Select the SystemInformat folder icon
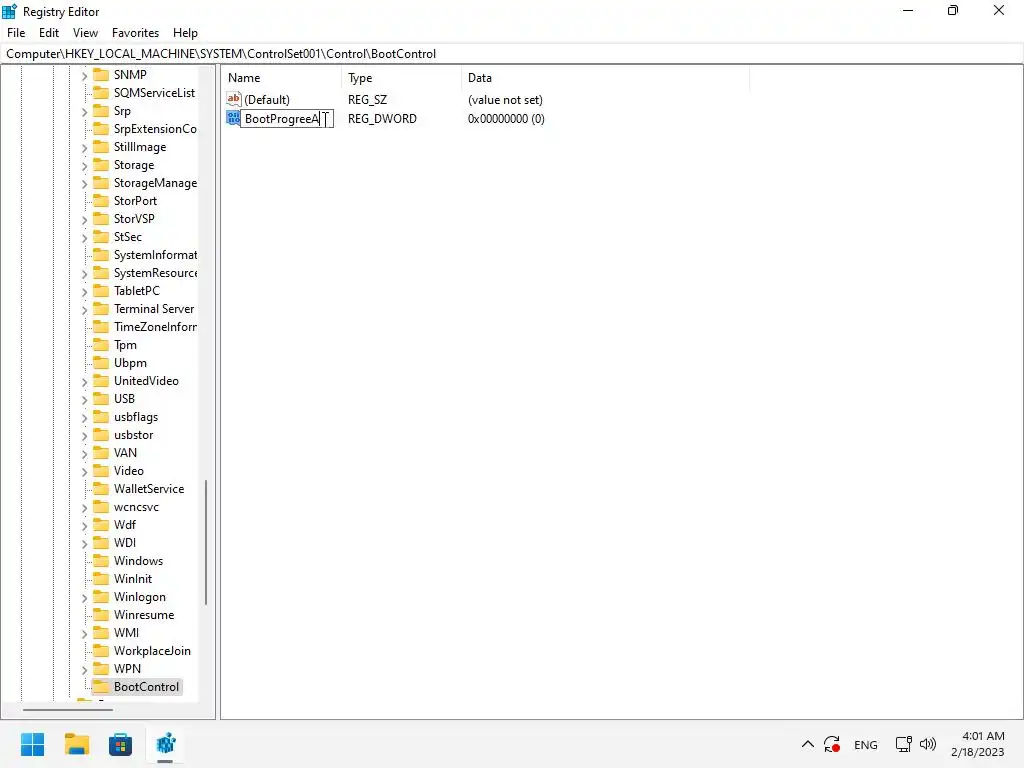The image size is (1024, 768). point(101,254)
